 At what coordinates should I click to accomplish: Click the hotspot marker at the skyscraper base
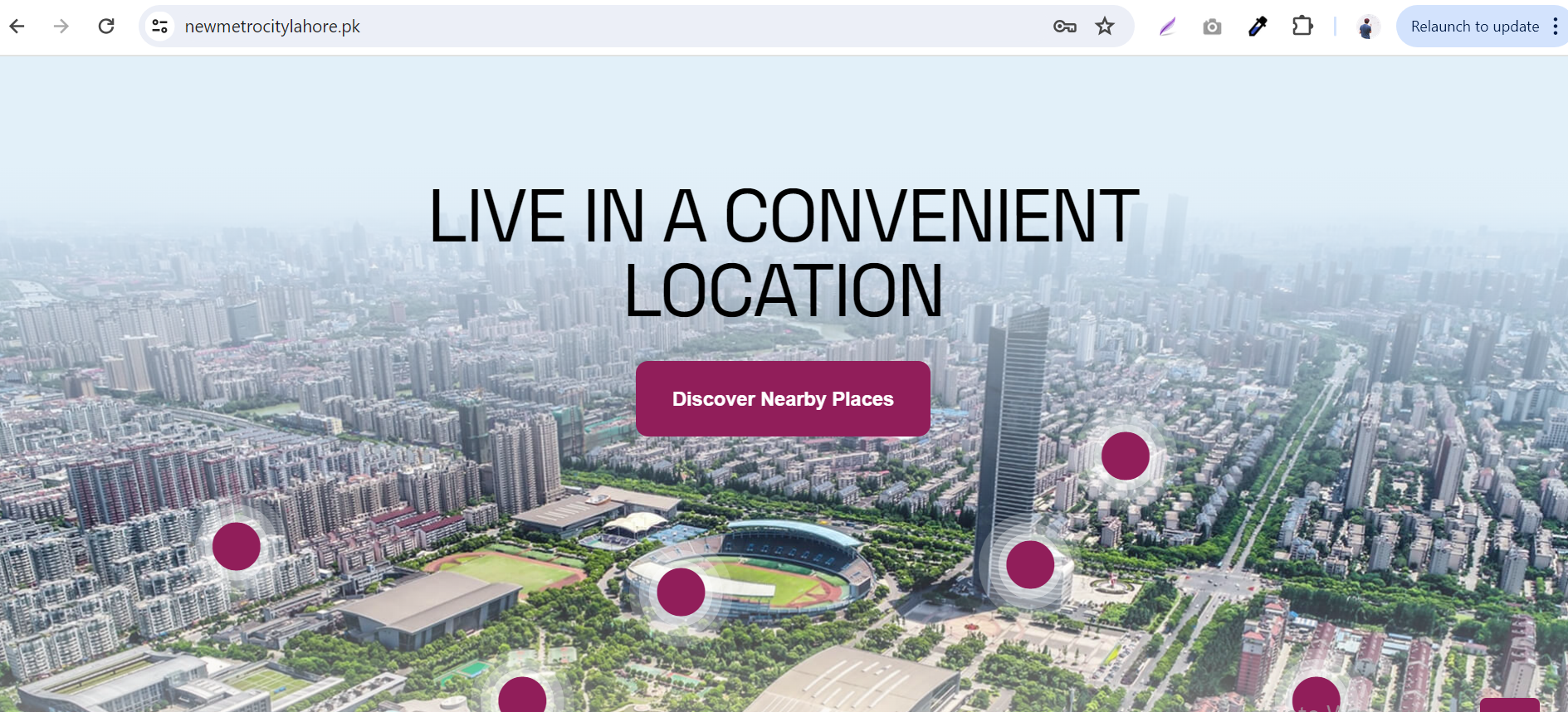coord(1030,565)
